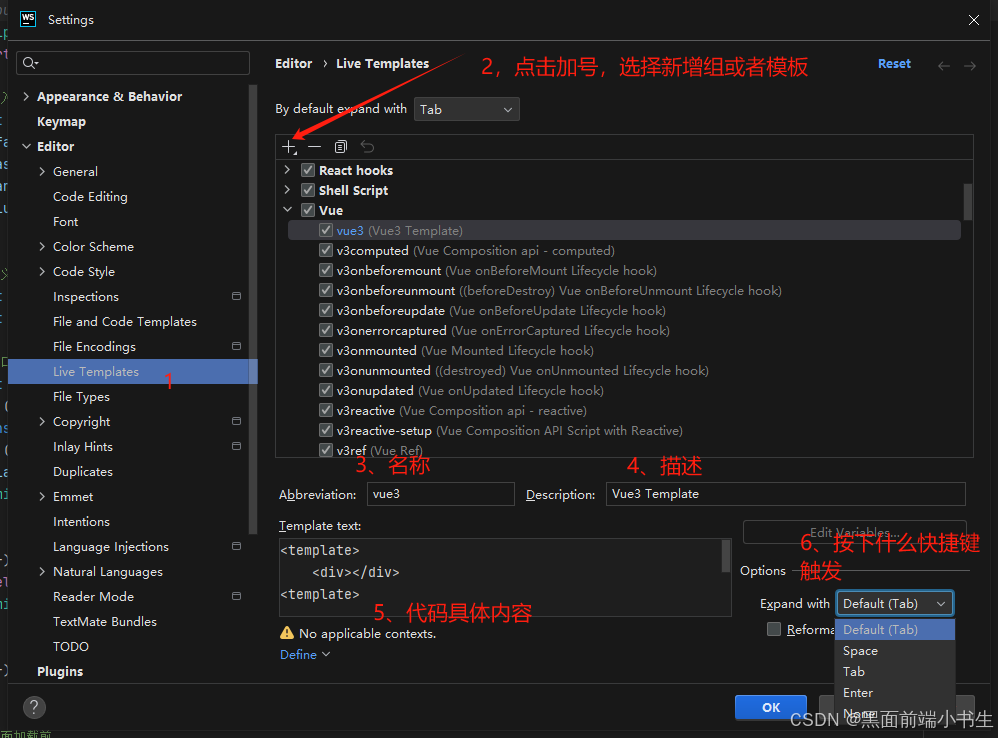Uncheck the v3reactive template checkbox

coord(326,410)
